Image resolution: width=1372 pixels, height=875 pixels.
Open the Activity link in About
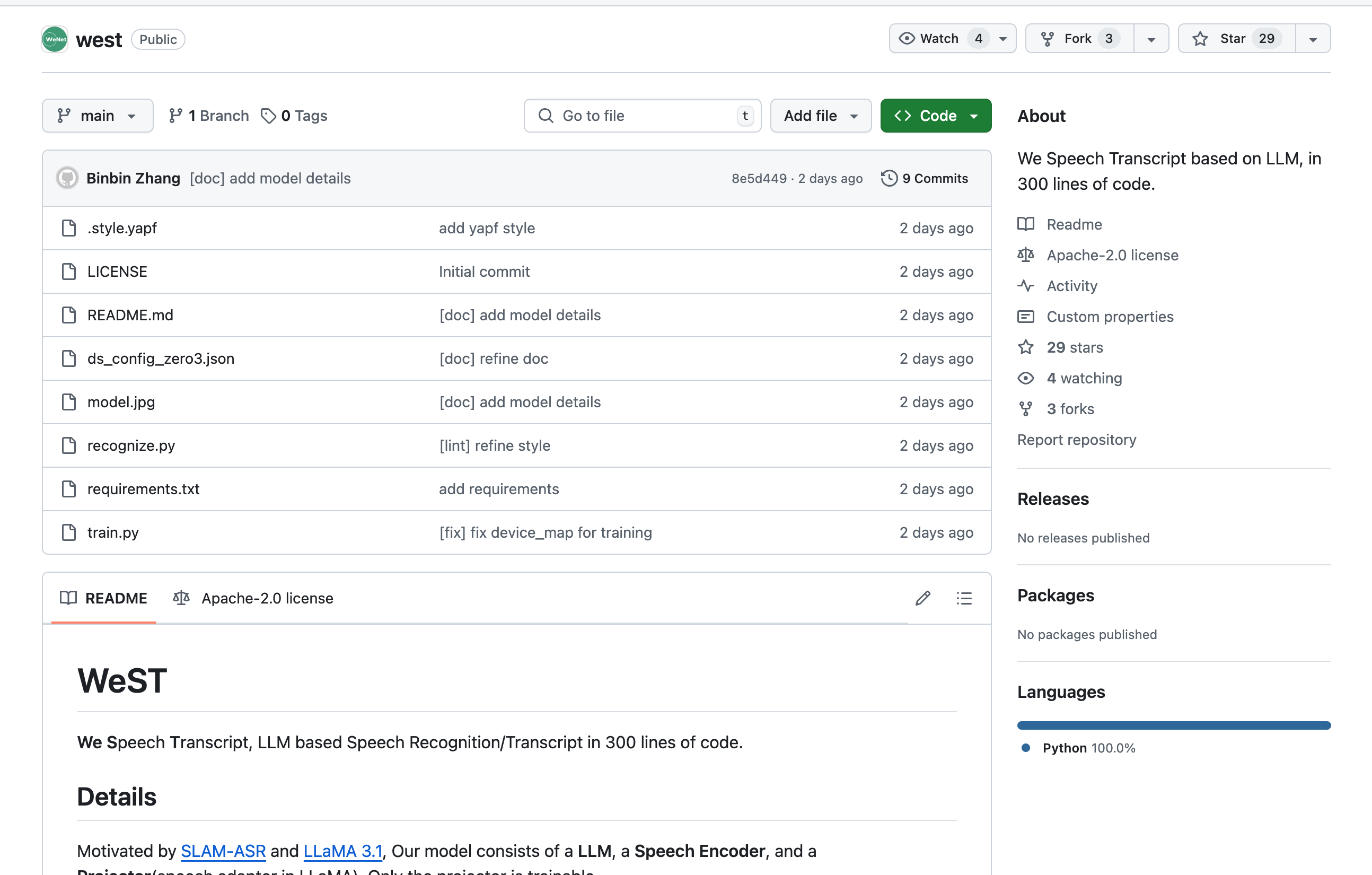(x=1058, y=286)
